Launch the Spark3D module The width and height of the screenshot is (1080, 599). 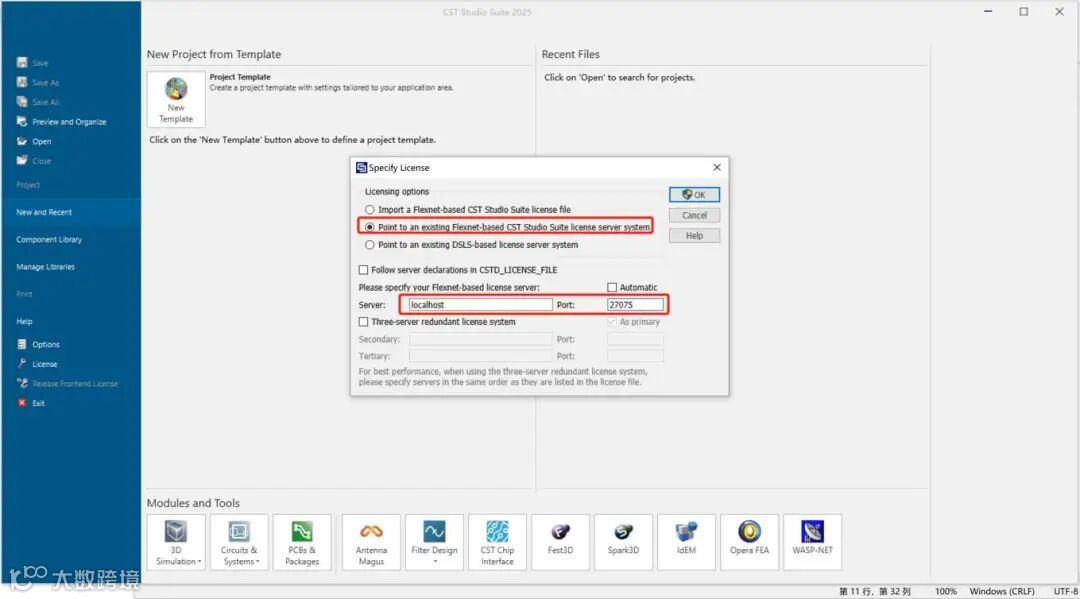623,543
